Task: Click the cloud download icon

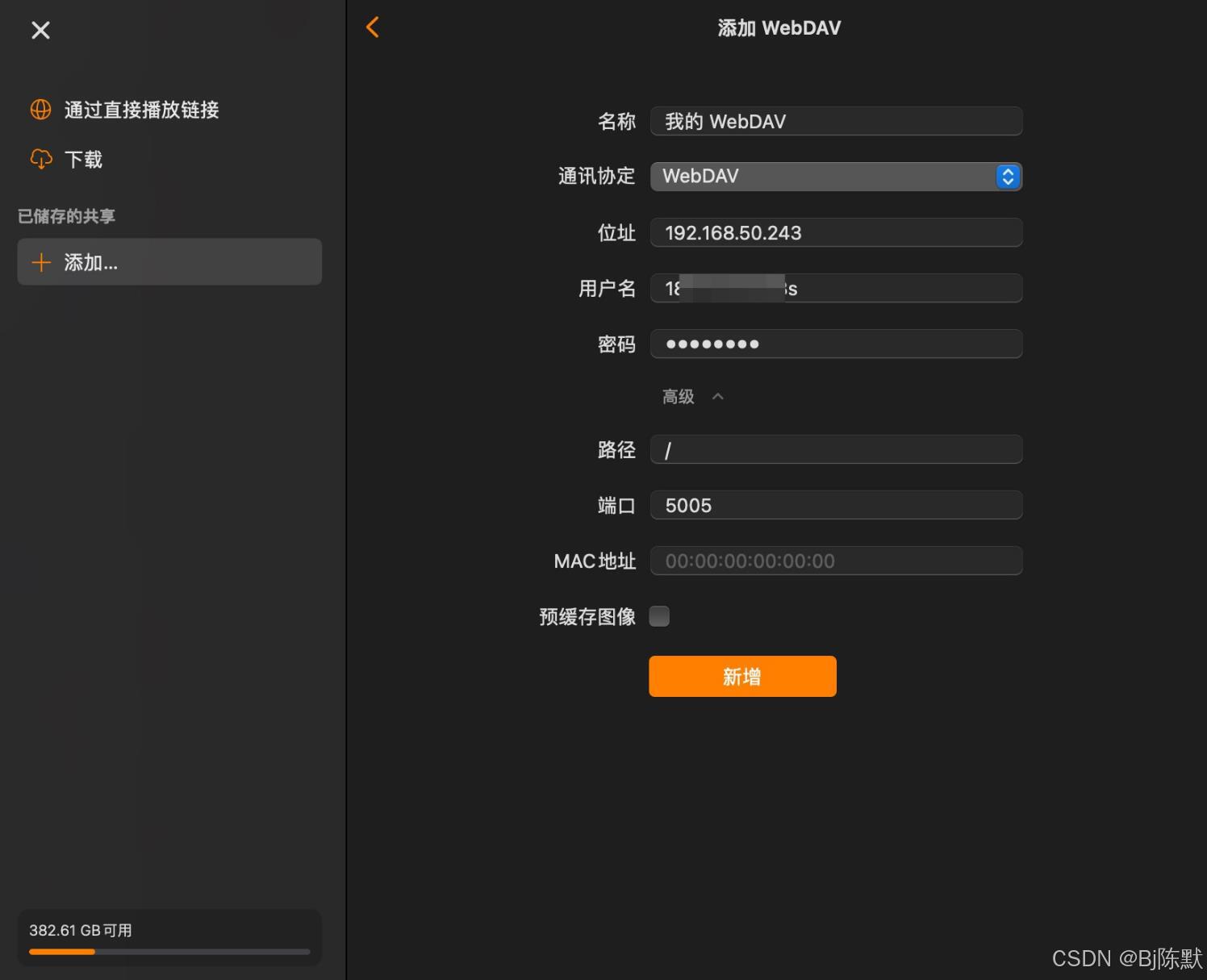Action: (40, 159)
